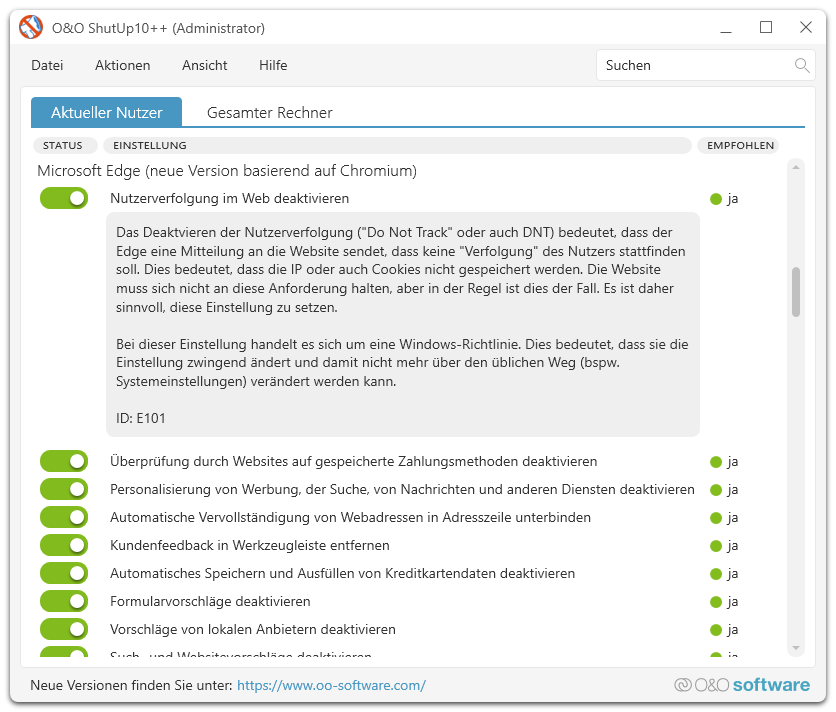Image resolution: width=836 pixels, height=712 pixels.
Task: Toggle Formularvorschläge deaktivieren switch
Action: 64,601
